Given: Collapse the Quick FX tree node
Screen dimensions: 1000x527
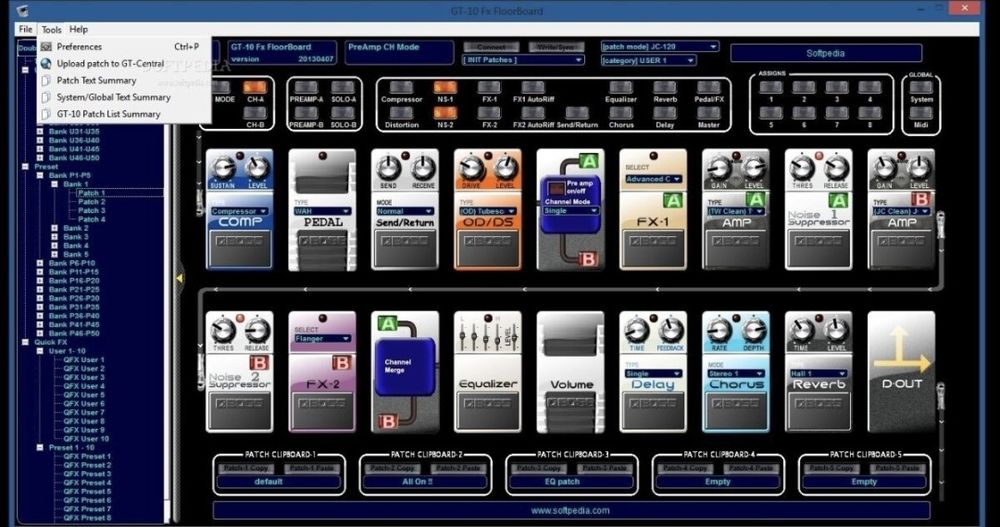Looking at the screenshot, I should click(26, 342).
